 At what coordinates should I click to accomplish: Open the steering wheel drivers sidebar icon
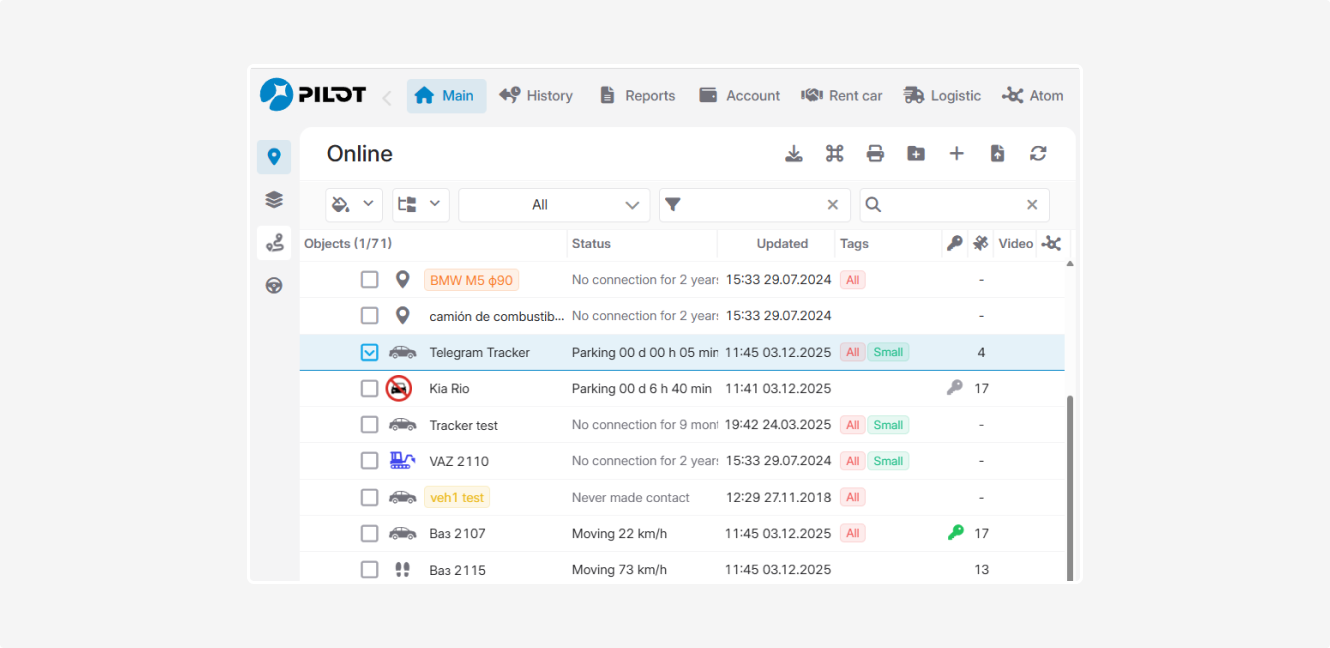[x=274, y=285]
